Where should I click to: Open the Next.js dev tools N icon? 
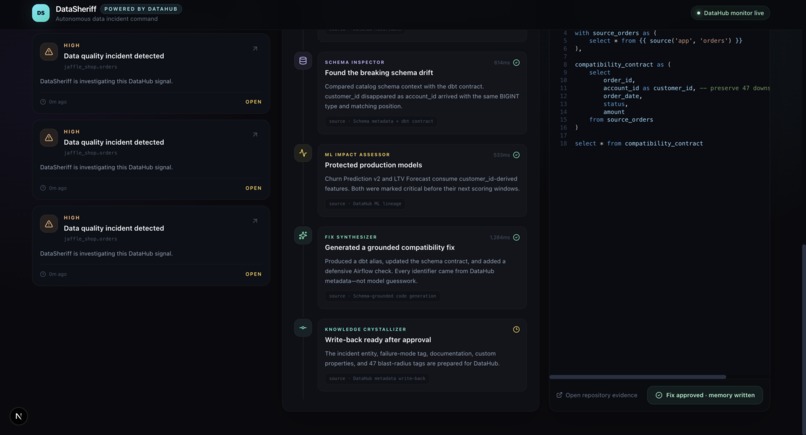tap(19, 416)
